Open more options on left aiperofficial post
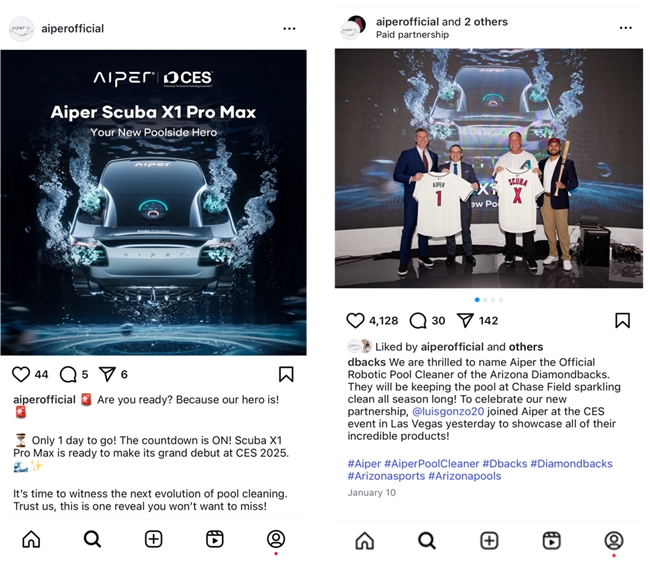This screenshot has width=650, height=567. (289, 29)
